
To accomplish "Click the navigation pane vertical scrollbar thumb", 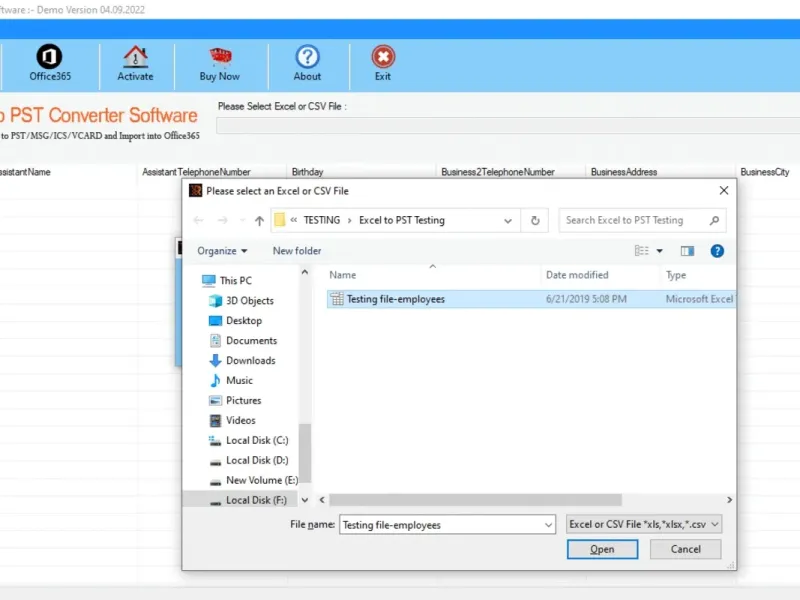I will (305, 453).
